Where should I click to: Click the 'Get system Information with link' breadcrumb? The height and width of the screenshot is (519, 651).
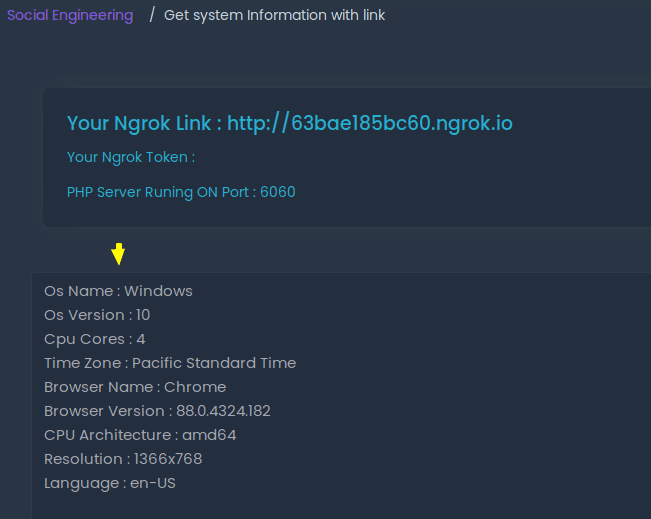(x=274, y=16)
